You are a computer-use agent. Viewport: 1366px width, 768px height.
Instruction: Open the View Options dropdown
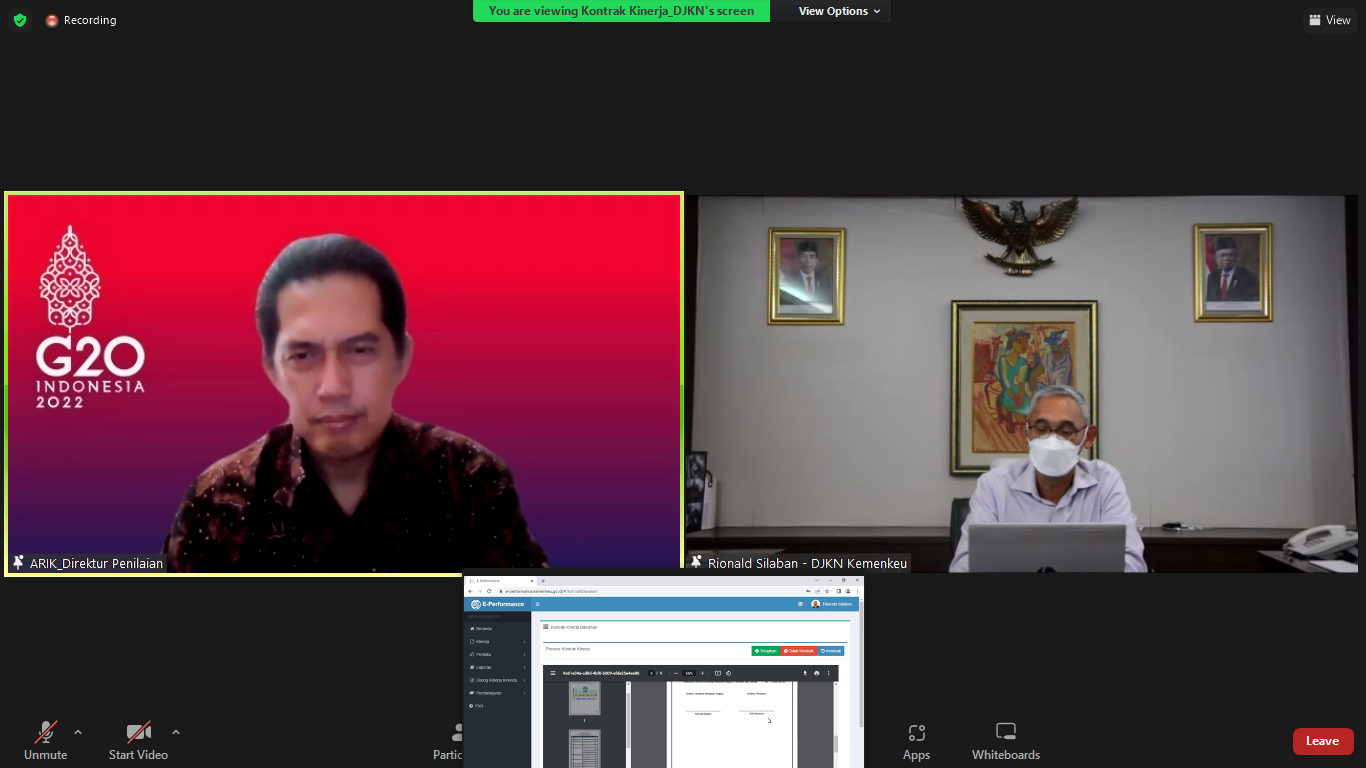pos(839,11)
